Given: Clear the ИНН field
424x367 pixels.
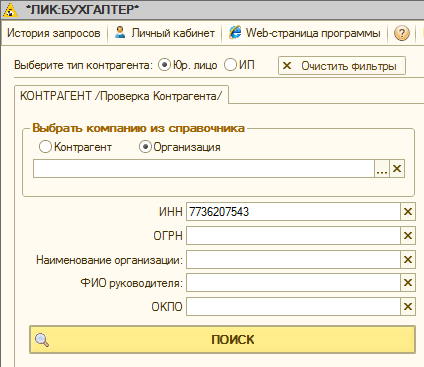Looking at the screenshot, I should 408,212.
